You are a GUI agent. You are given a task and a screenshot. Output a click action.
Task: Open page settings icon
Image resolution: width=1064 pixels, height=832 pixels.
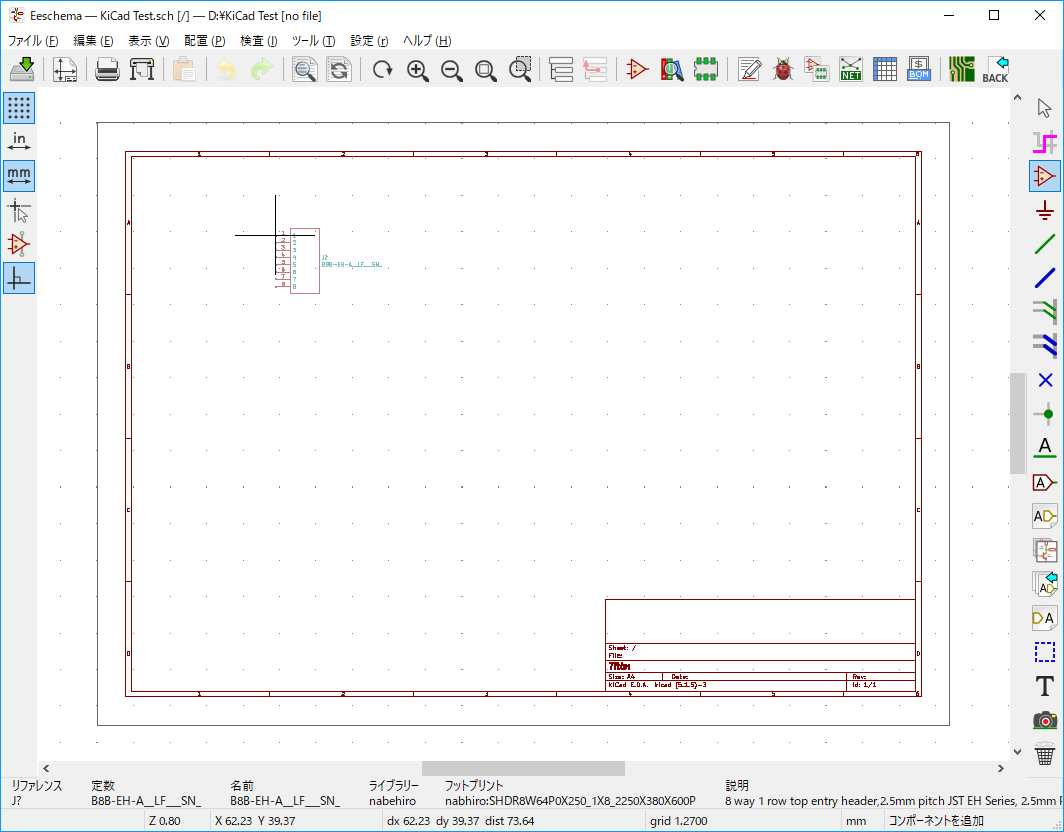tap(65, 69)
